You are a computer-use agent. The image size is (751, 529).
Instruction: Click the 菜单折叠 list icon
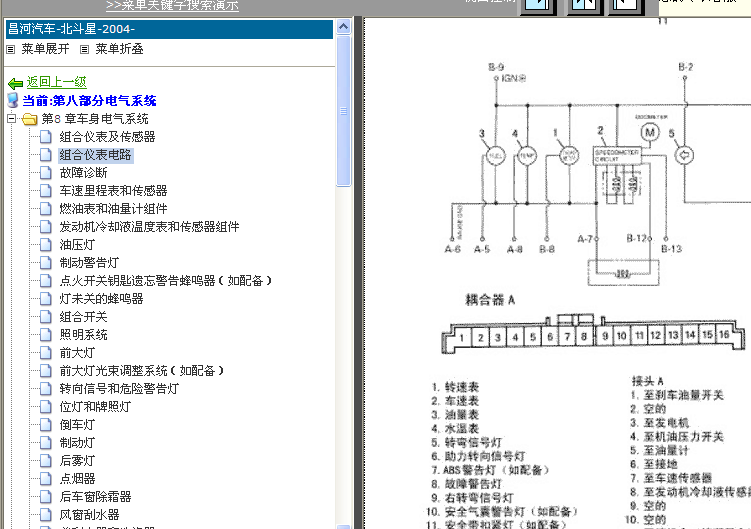pos(84,49)
